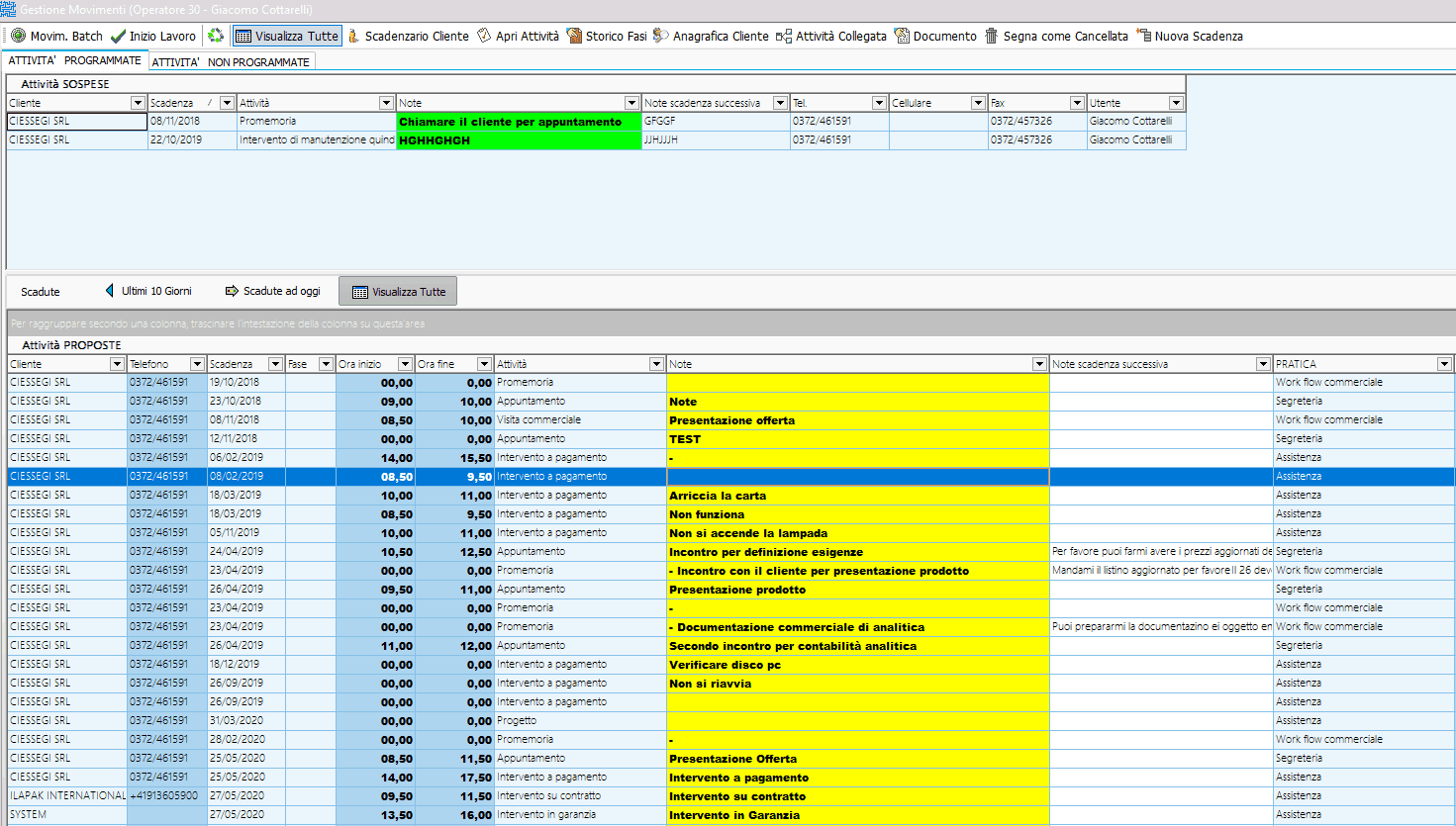Click the Apri Attività icon

point(484,36)
